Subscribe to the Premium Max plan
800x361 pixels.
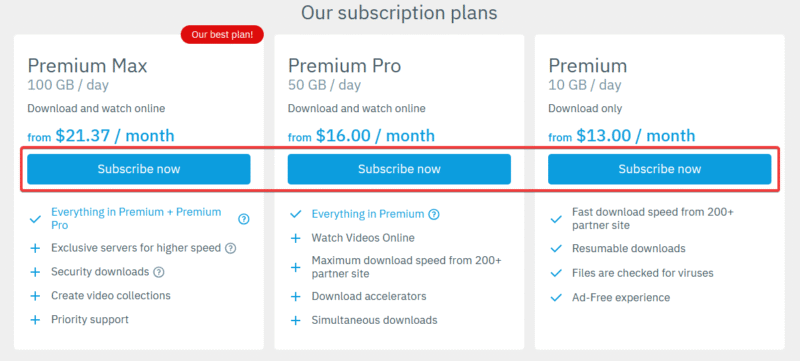139,169
